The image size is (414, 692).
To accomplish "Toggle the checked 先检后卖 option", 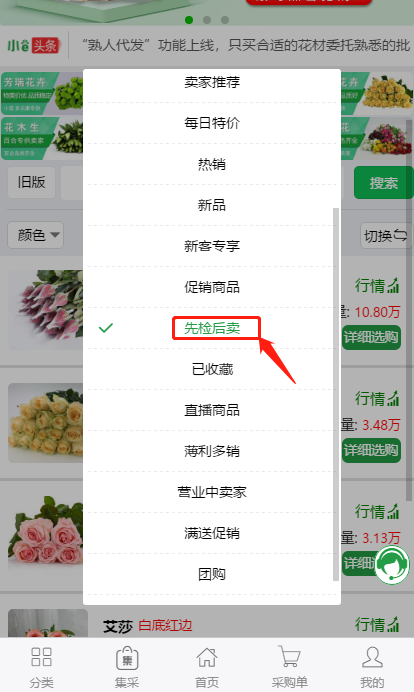I will click(212, 328).
